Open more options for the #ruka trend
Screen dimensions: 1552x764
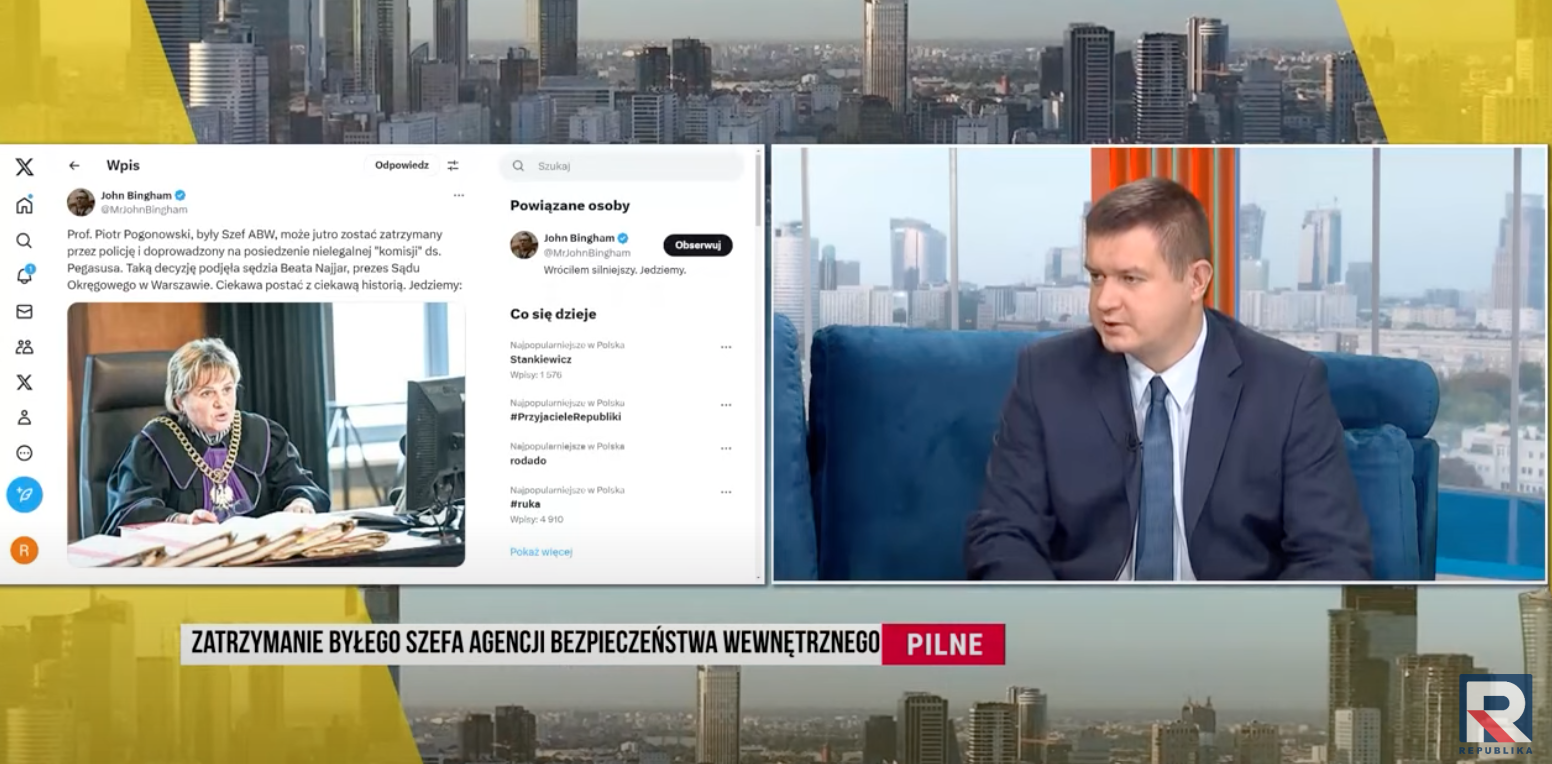726,492
